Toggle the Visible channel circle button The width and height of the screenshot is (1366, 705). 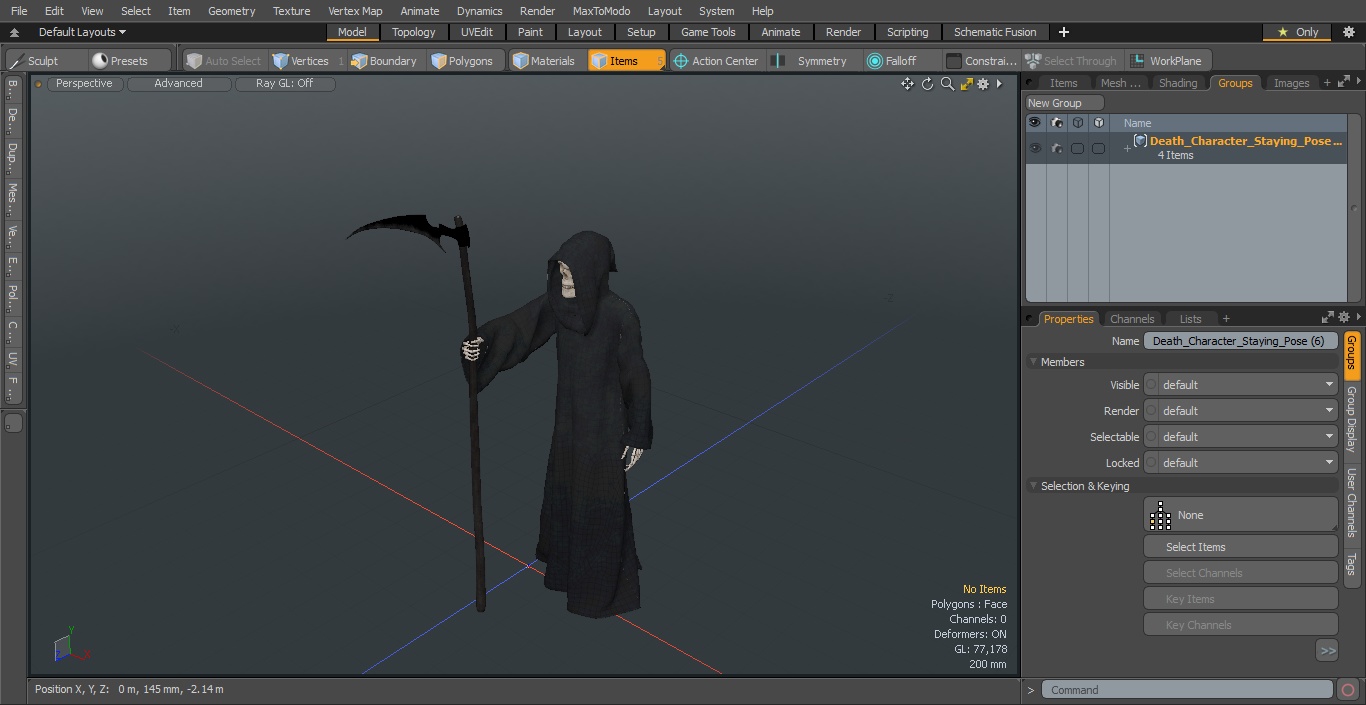[x=1151, y=385]
